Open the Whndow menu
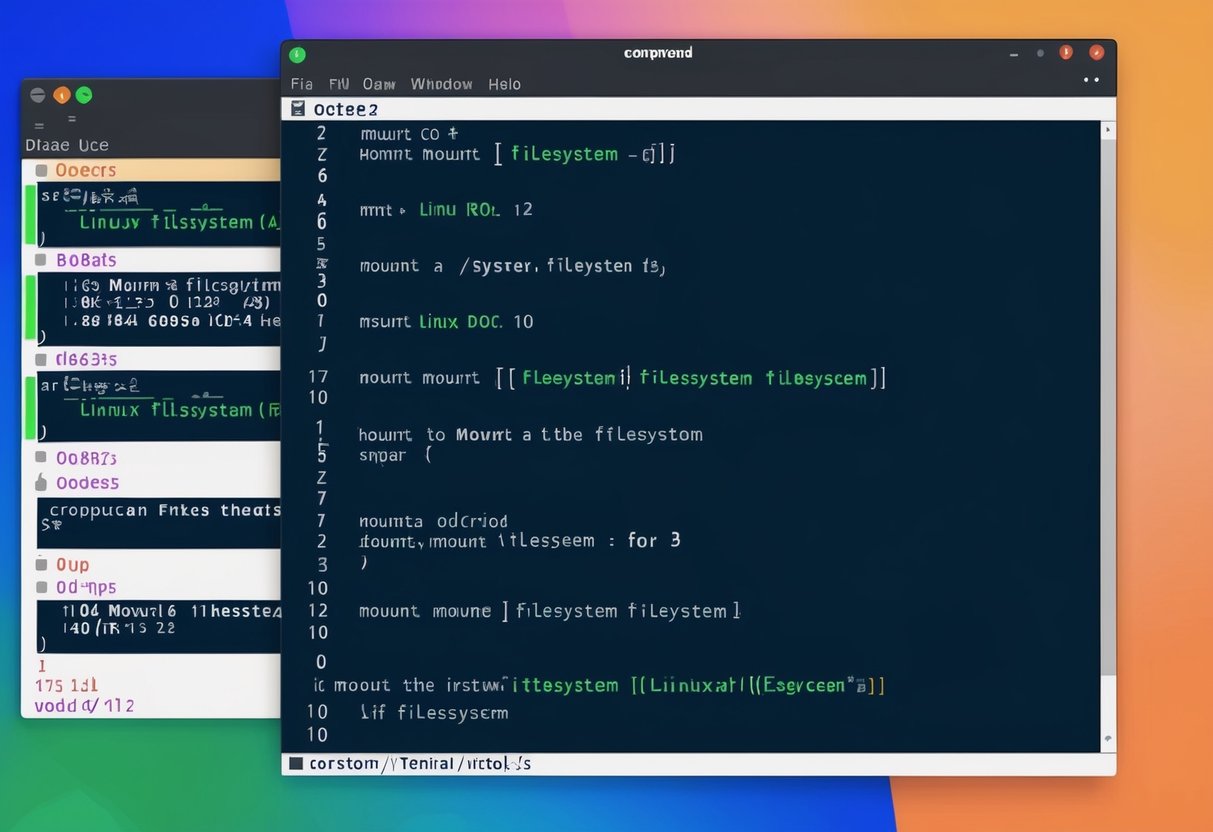Screen dimensions: 1213x832 [440, 84]
